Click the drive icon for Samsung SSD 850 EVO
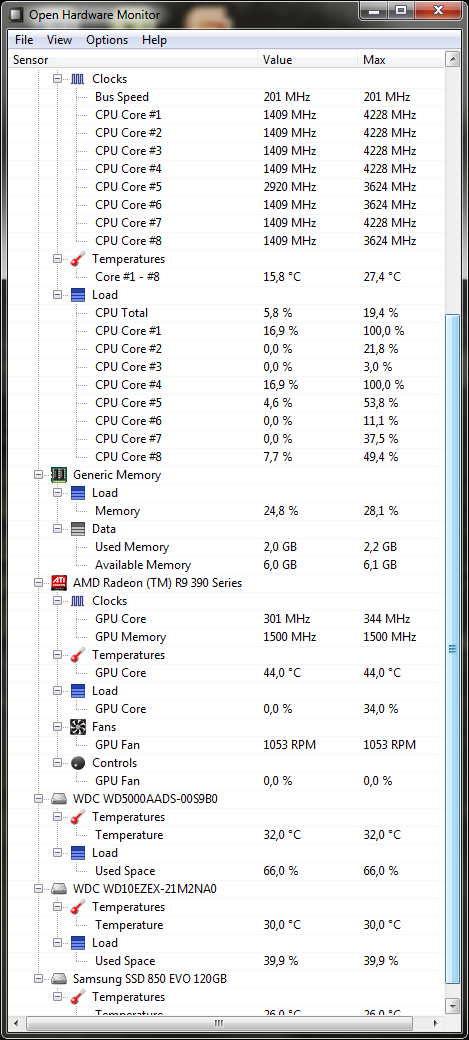 59,978
